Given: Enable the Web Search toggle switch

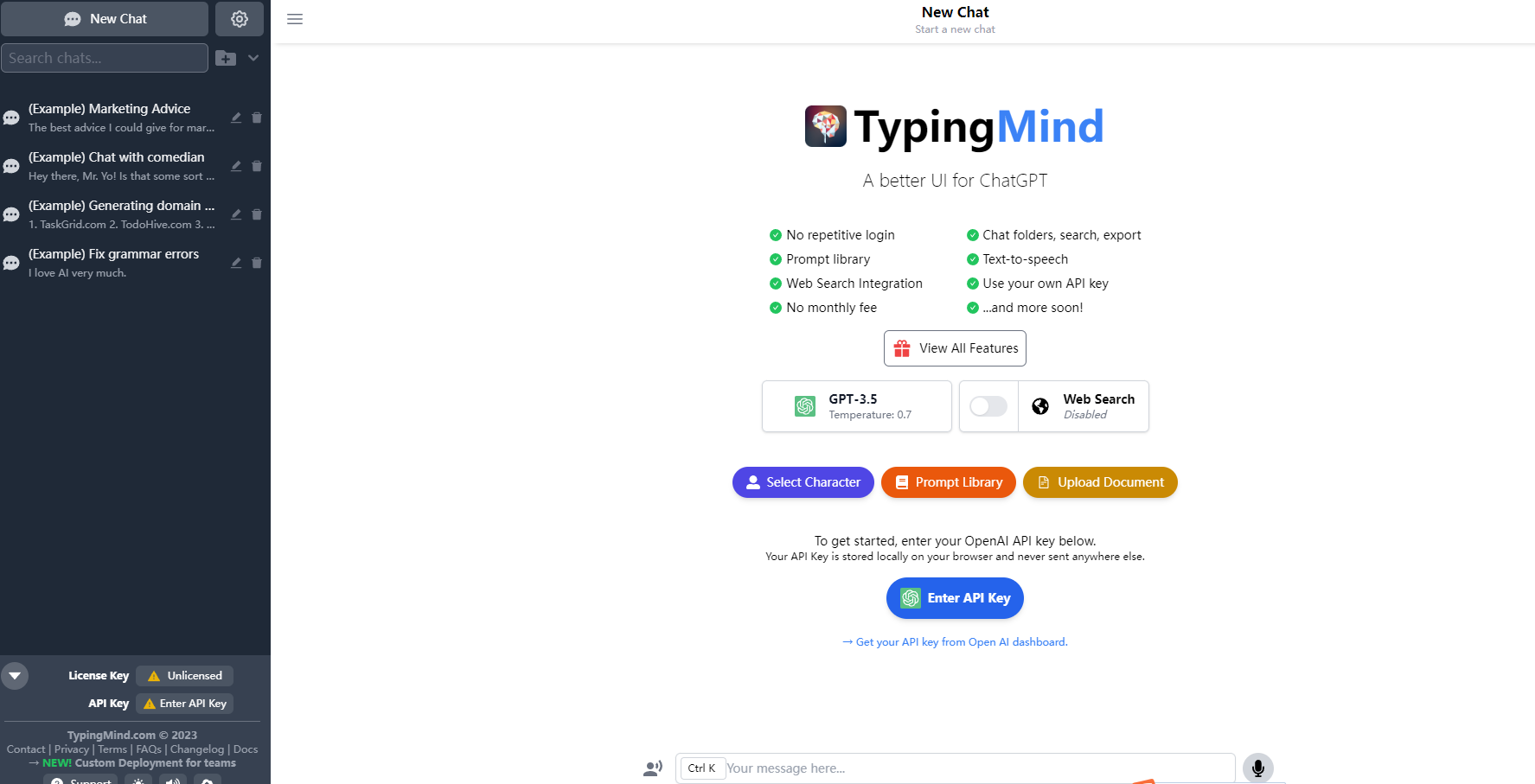Looking at the screenshot, I should pyautogui.click(x=988, y=406).
